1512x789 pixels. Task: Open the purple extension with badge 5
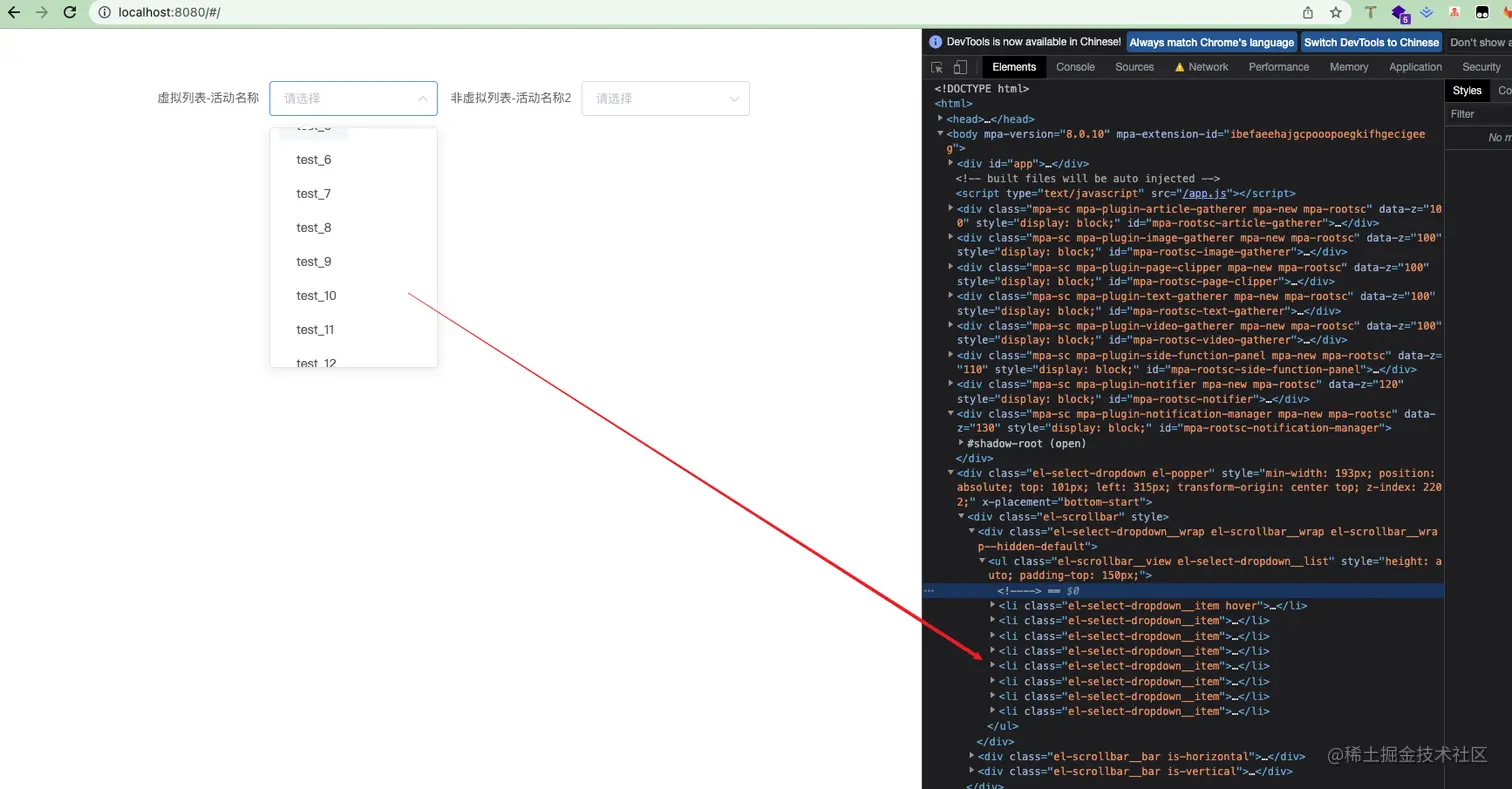[x=1400, y=13]
